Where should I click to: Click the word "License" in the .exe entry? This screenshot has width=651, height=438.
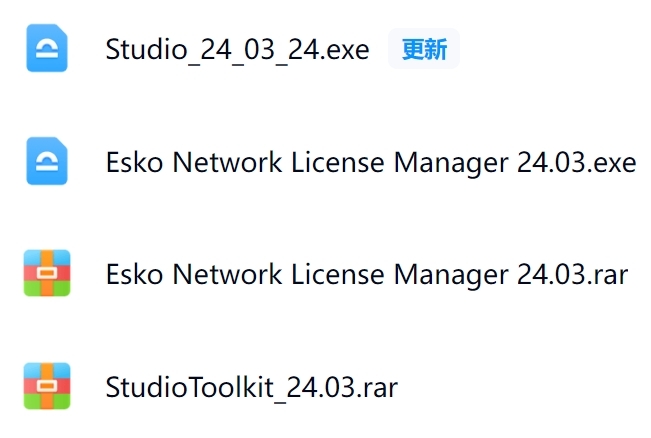(335, 162)
